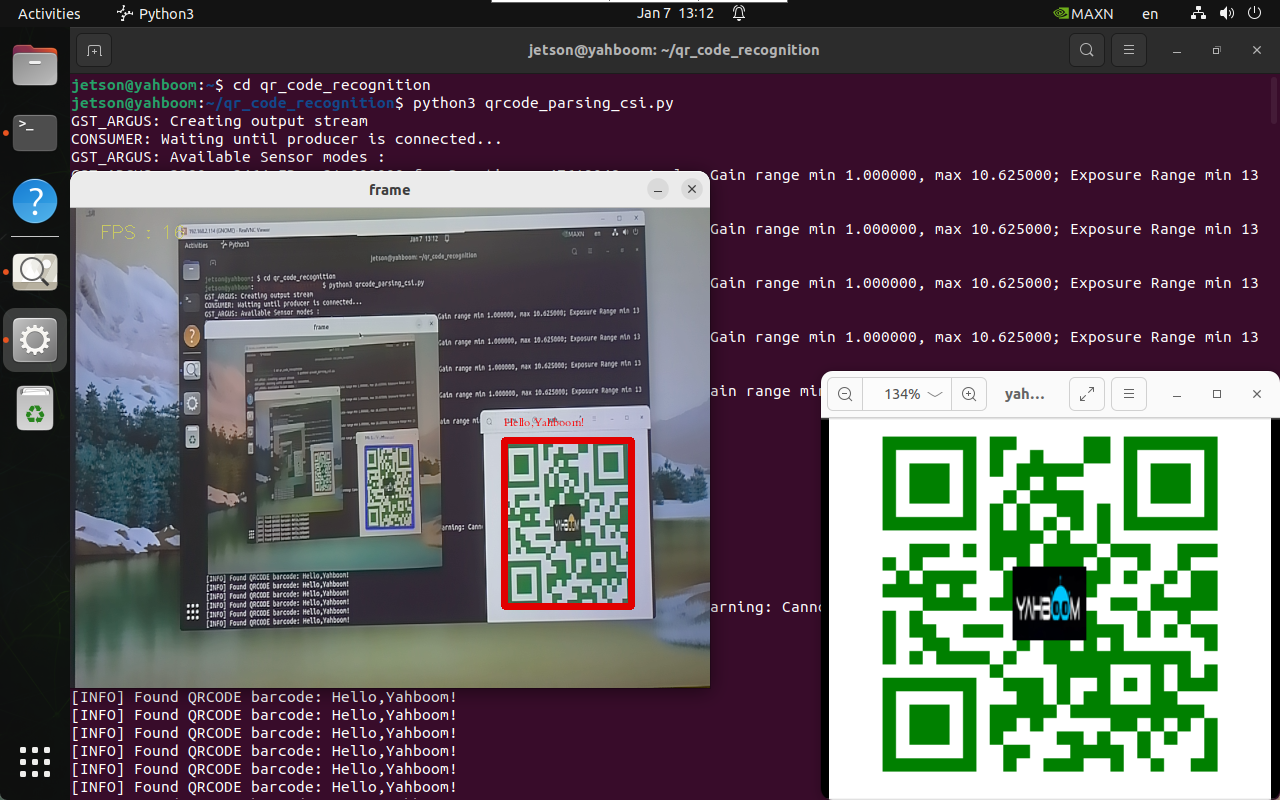Click the terminal title 'jetson@yahboom: ~/qr_code_recognition'
This screenshot has height=800, width=1280.
(674, 50)
